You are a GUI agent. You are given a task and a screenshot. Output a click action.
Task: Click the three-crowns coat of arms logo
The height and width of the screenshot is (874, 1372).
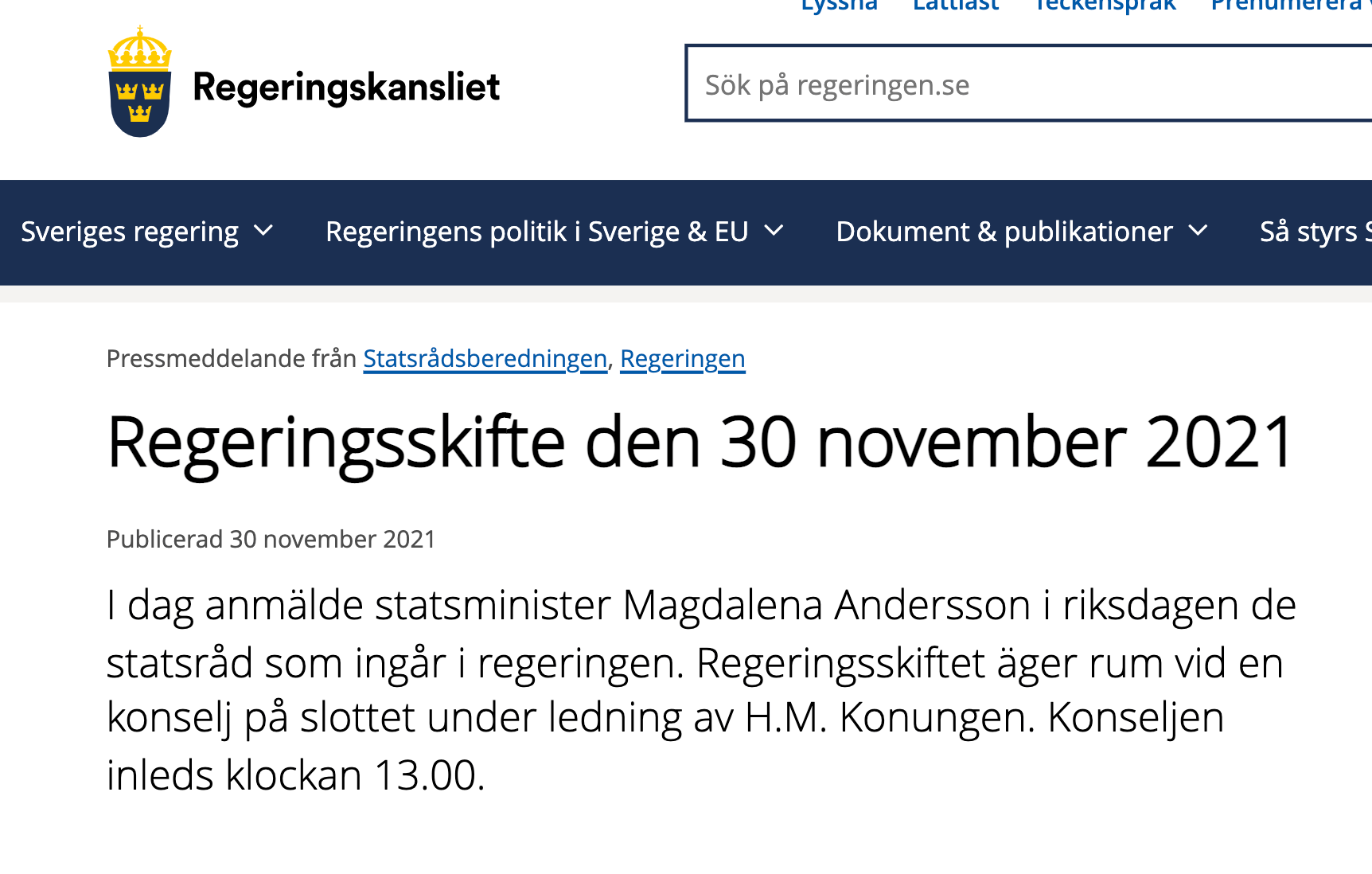tap(139, 82)
